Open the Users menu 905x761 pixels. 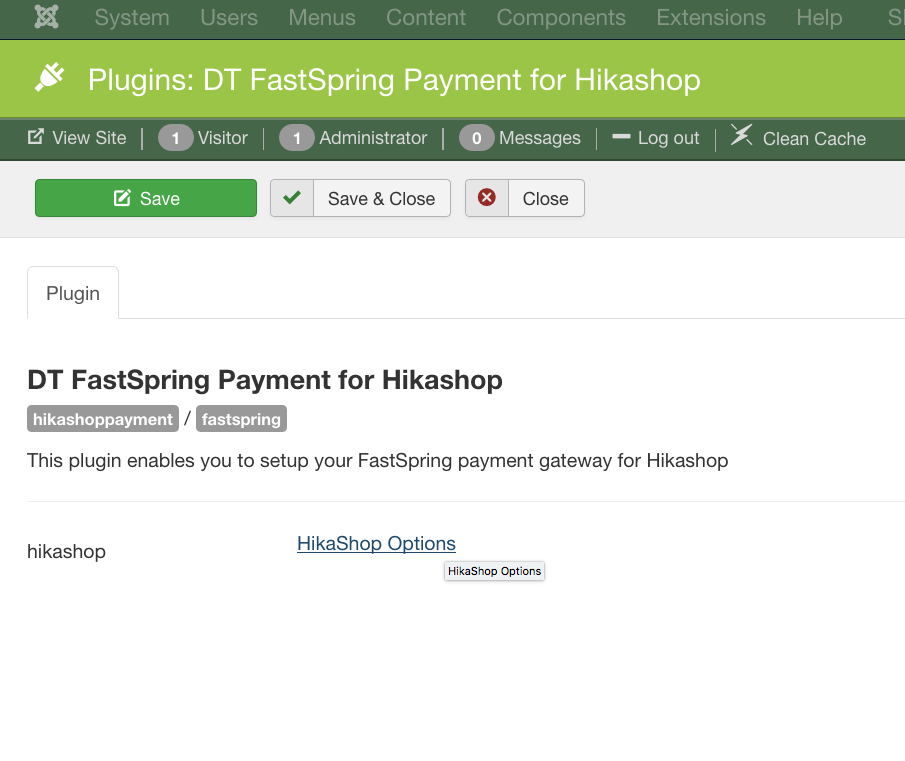tap(229, 17)
